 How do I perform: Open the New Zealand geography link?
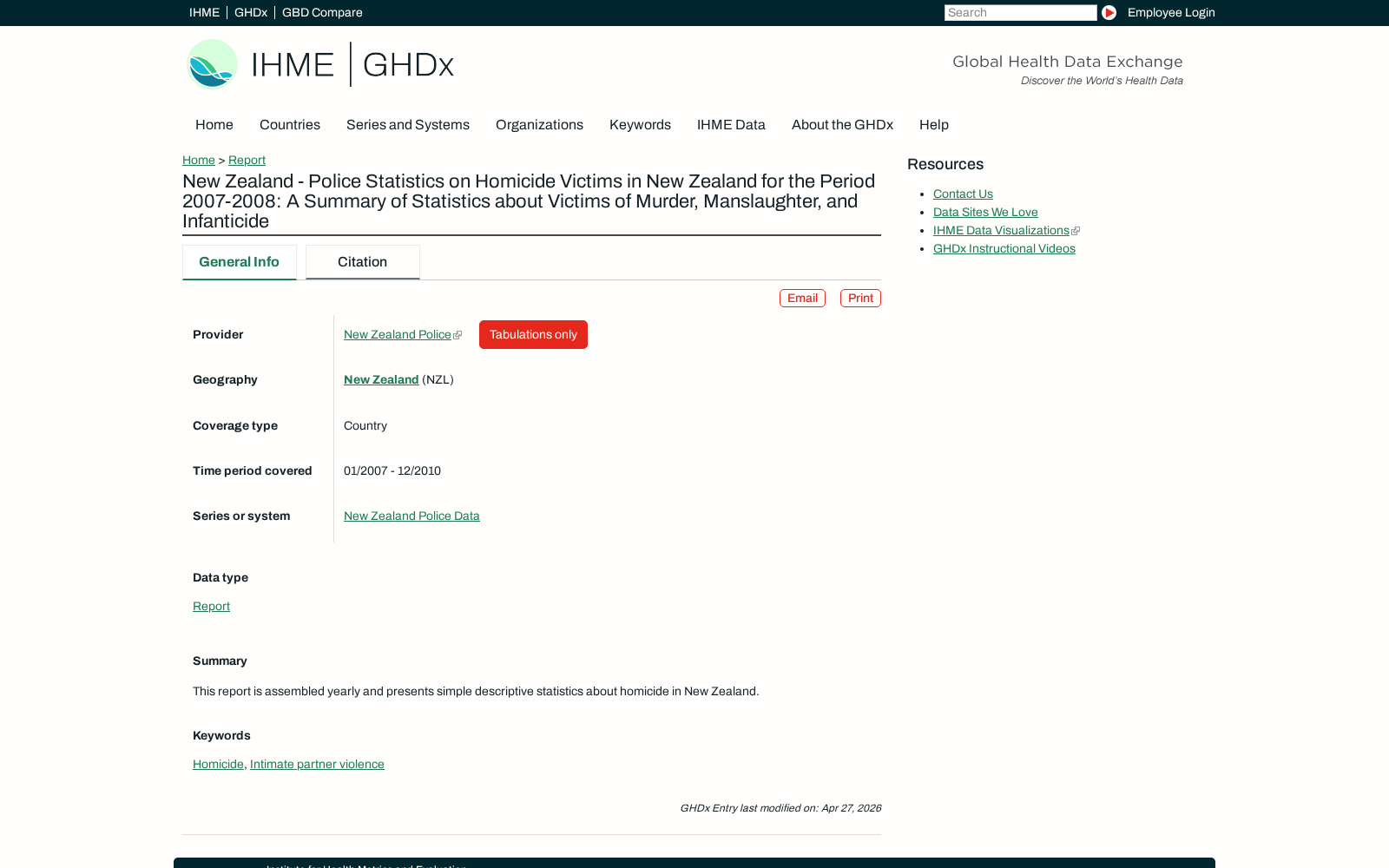click(381, 379)
